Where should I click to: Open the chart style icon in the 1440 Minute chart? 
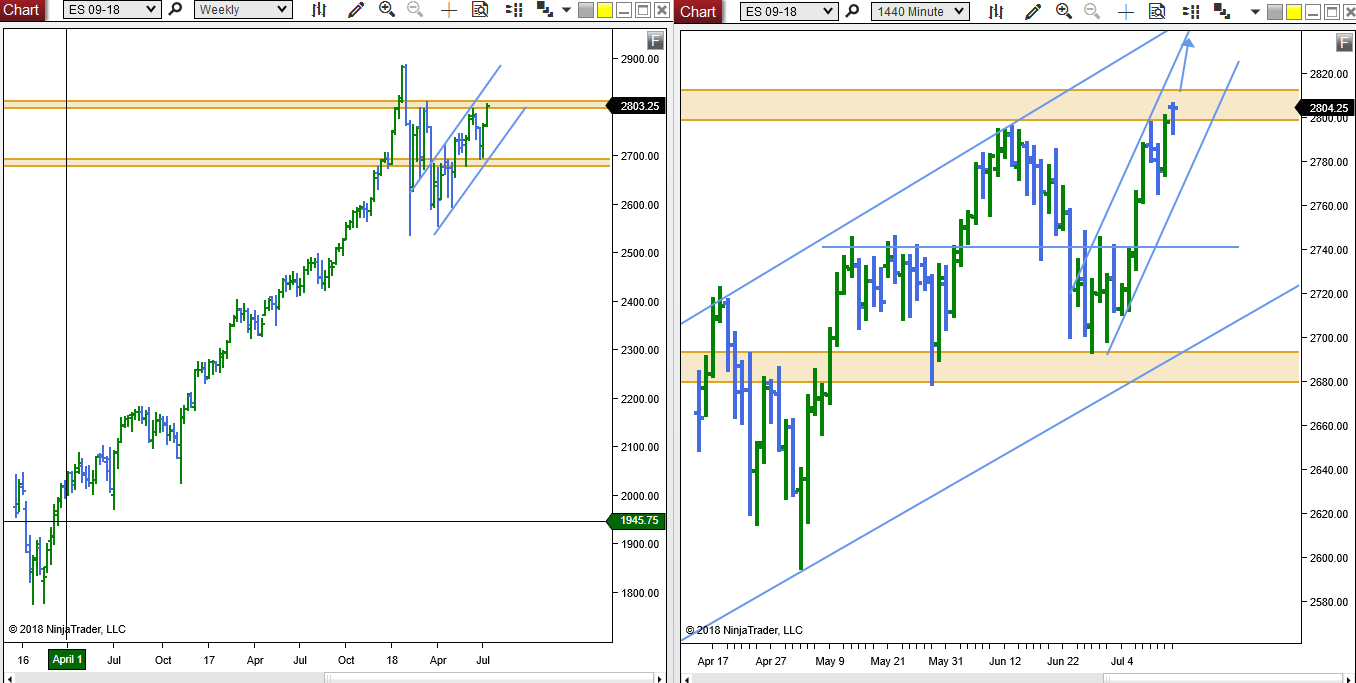point(996,11)
